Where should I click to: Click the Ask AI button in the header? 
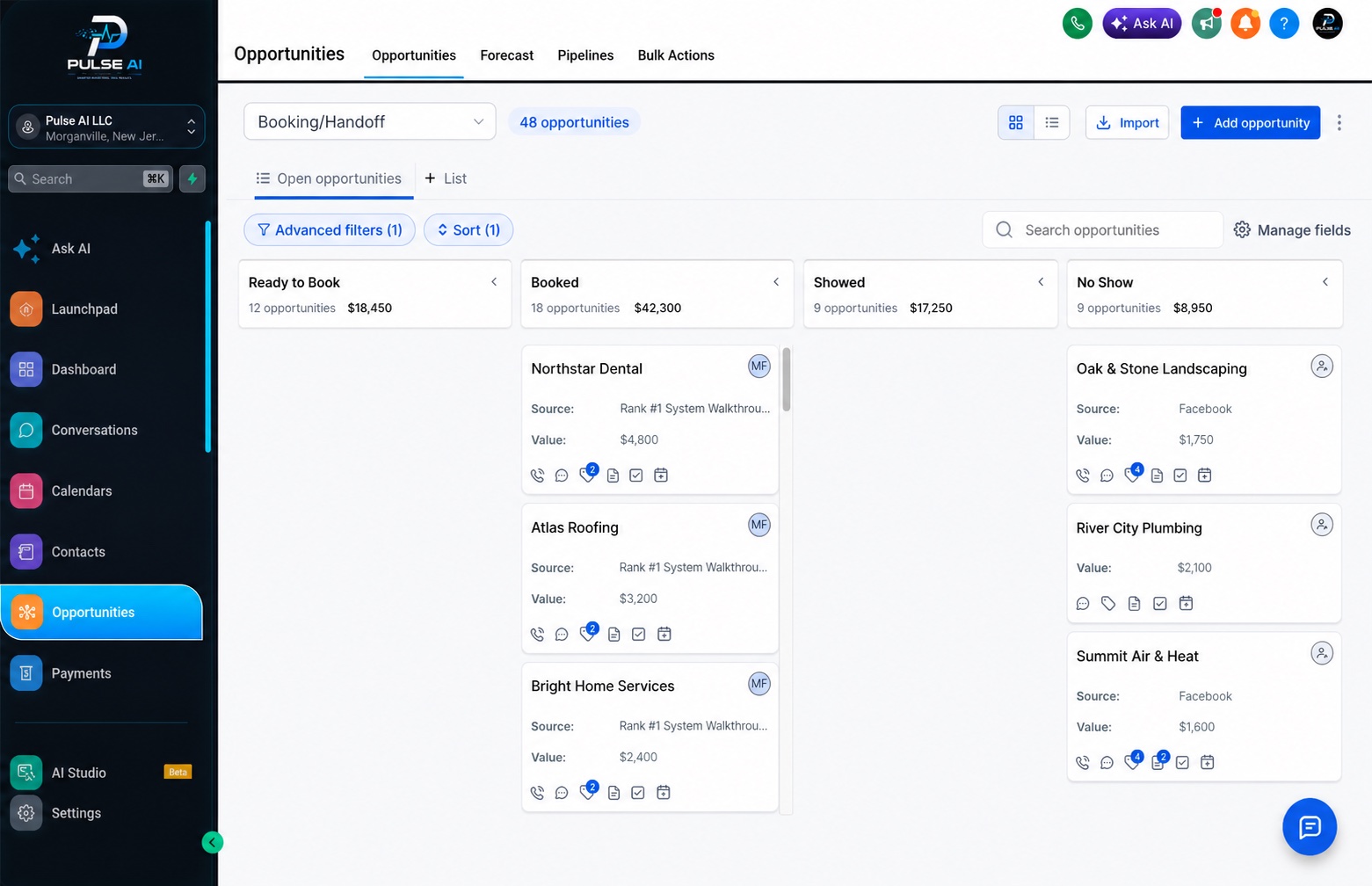point(1142,24)
